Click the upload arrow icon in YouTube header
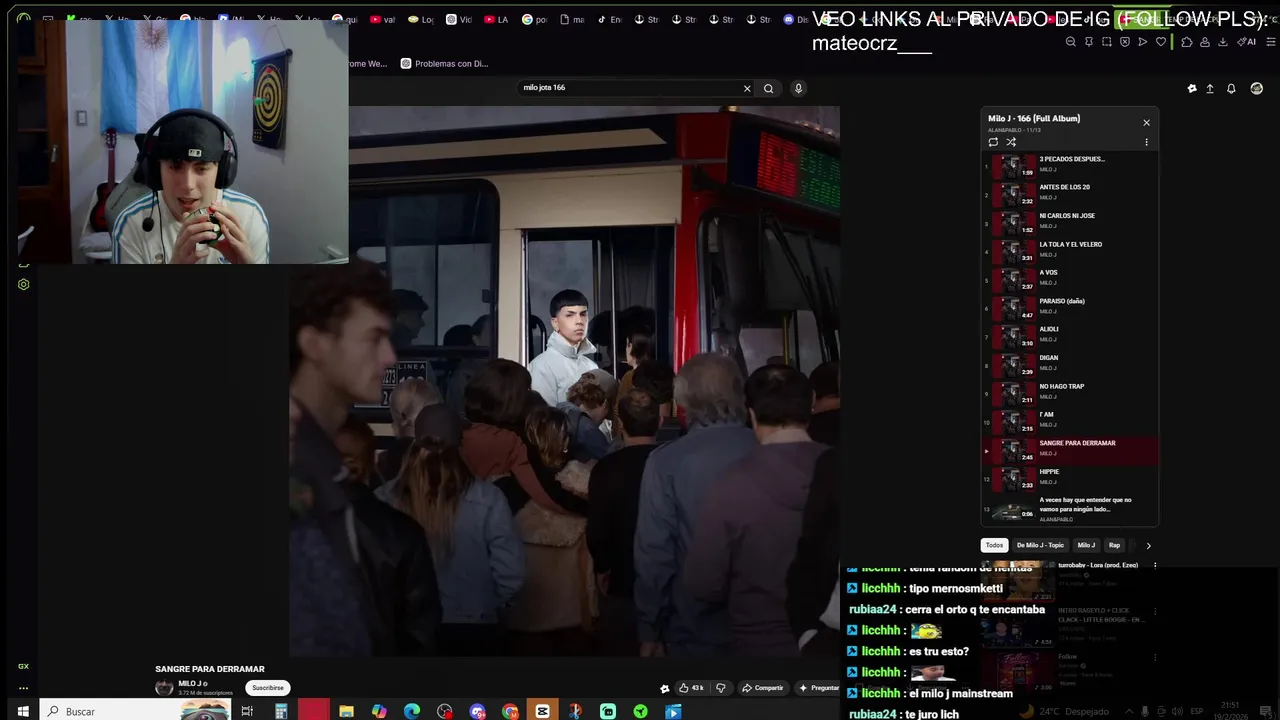1280x720 pixels. 1210,88
